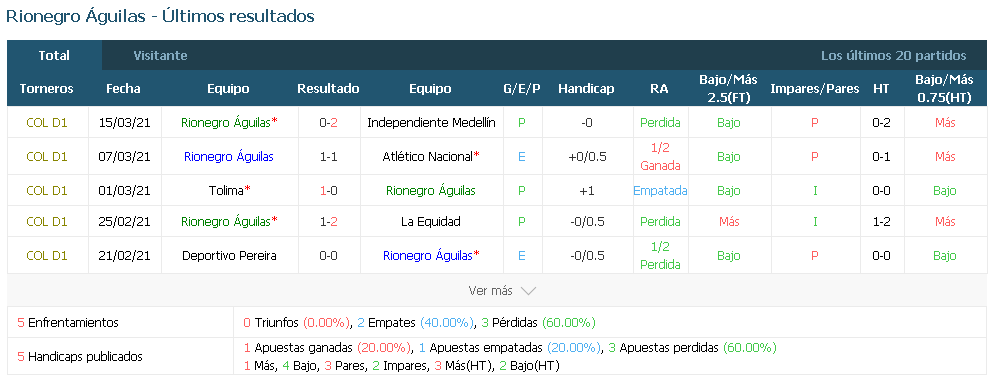Click the 1-2 result against La Equidad
The height and width of the screenshot is (385, 998).
pyautogui.click(x=328, y=221)
